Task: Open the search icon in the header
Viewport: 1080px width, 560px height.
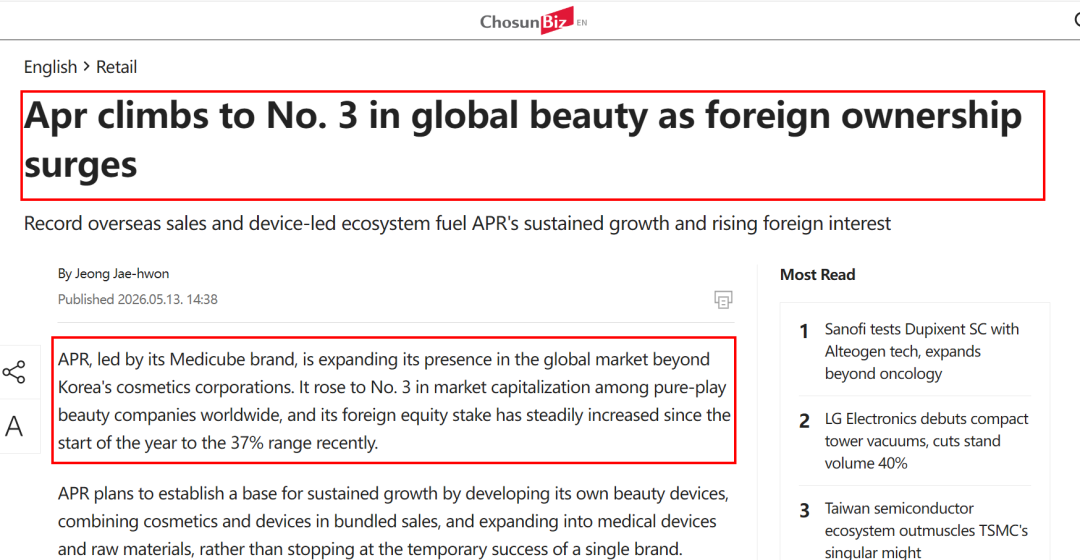Action: click(x=1077, y=20)
